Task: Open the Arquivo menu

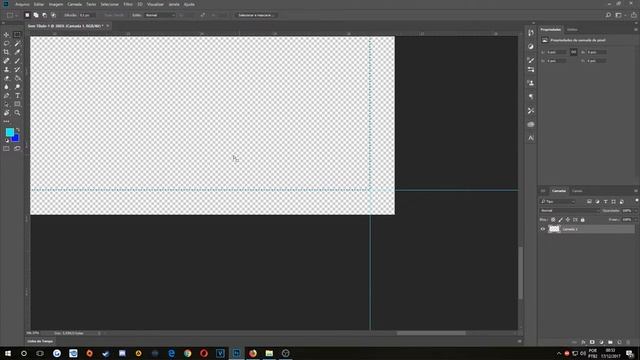Action: pos(22,4)
